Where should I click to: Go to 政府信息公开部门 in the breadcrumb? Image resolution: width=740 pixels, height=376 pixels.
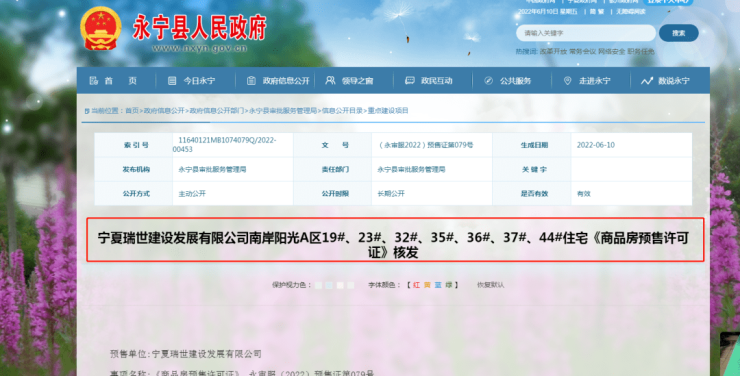[217, 111]
